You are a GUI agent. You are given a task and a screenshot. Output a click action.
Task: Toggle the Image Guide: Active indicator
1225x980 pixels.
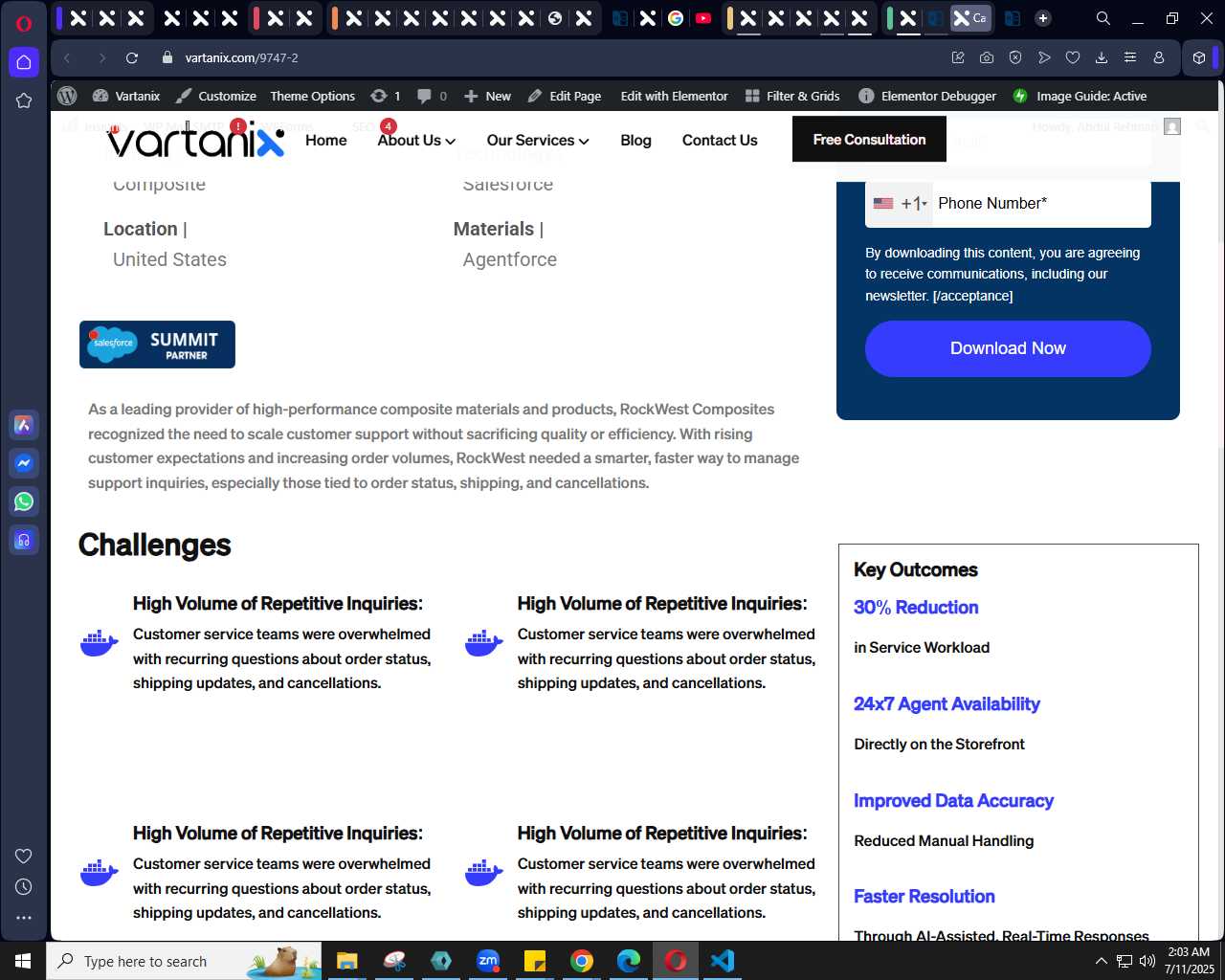click(1080, 96)
